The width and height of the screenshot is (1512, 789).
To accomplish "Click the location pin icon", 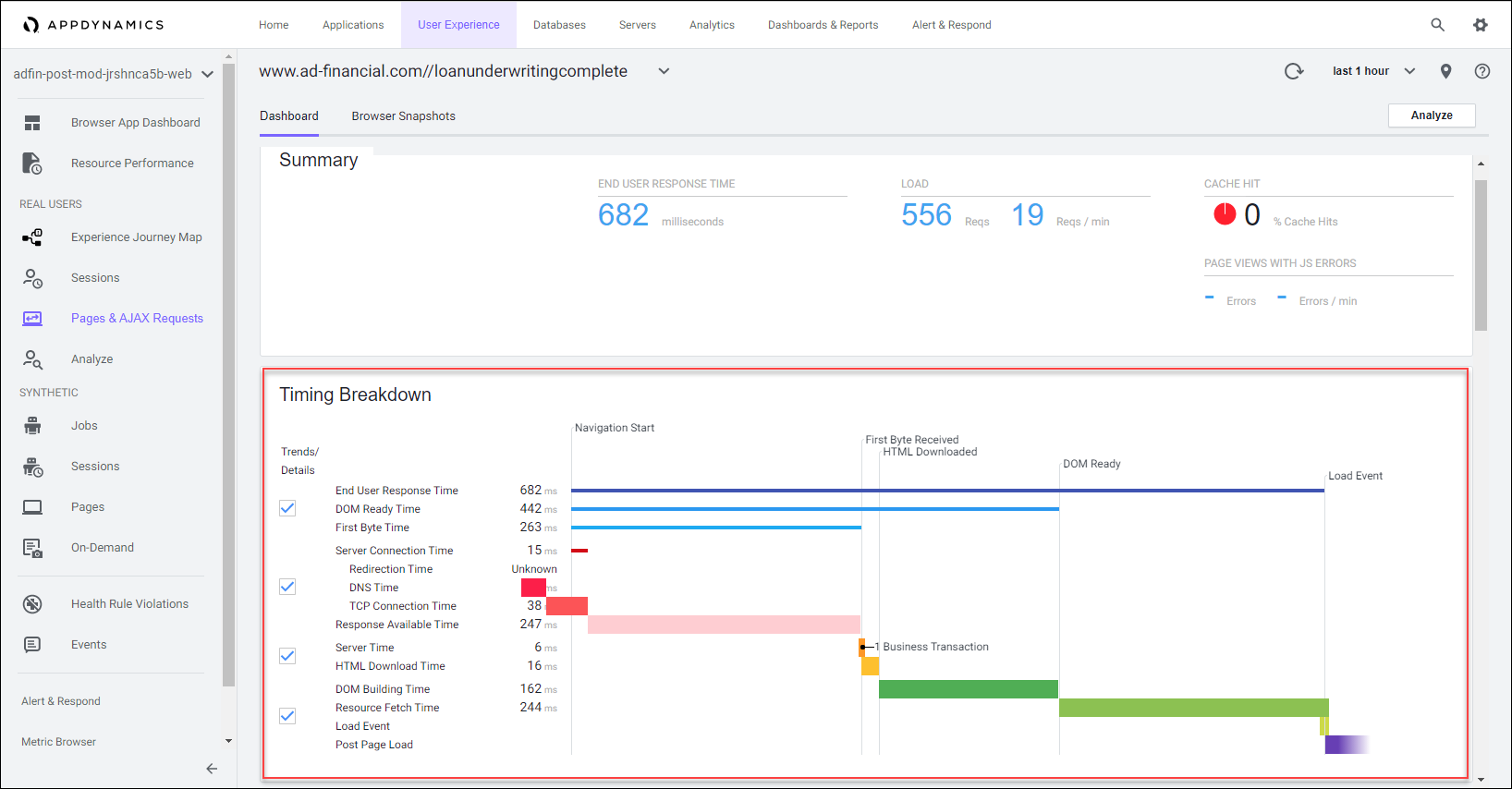I will (x=1445, y=71).
